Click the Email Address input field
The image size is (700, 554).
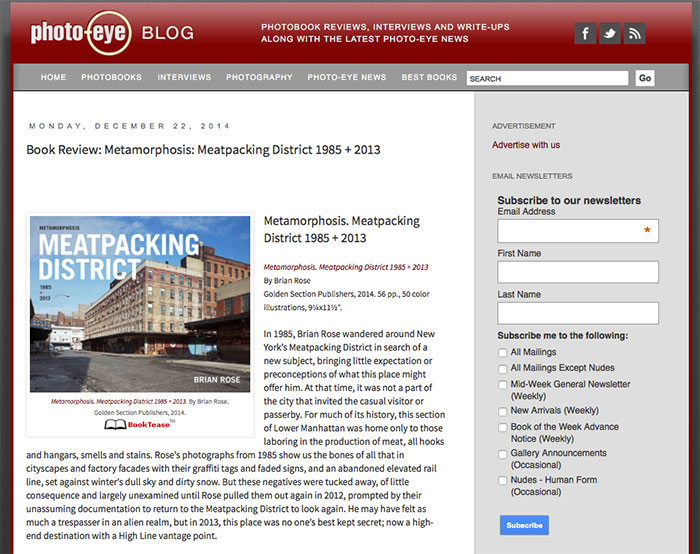tap(578, 231)
